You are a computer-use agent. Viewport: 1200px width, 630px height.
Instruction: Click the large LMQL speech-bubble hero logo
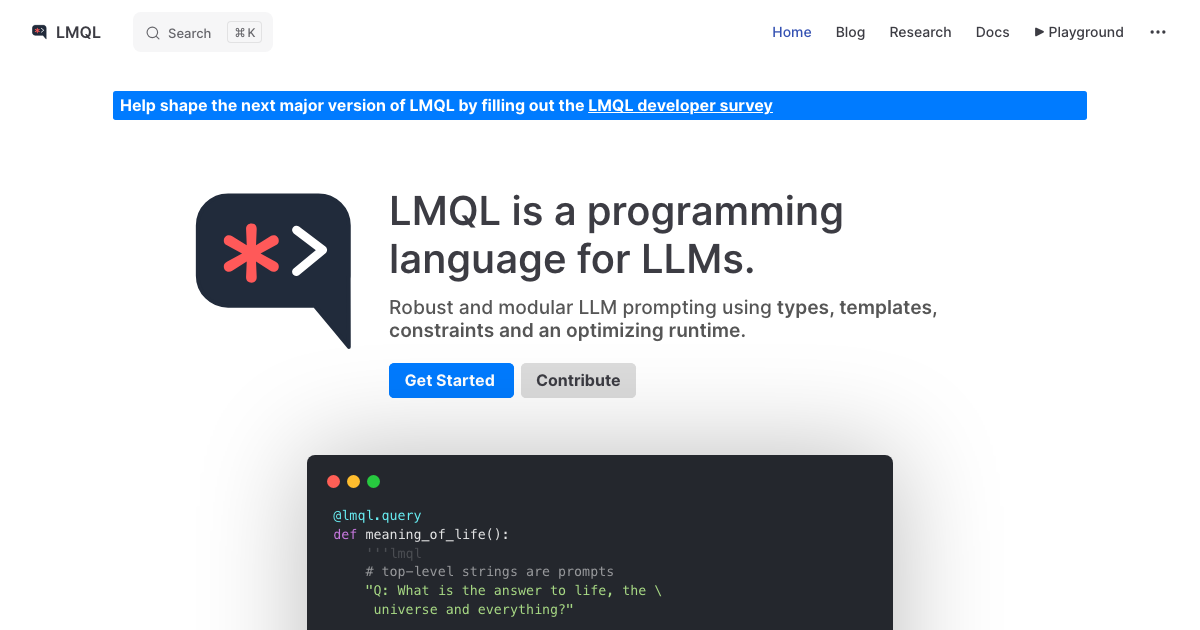pos(273,267)
